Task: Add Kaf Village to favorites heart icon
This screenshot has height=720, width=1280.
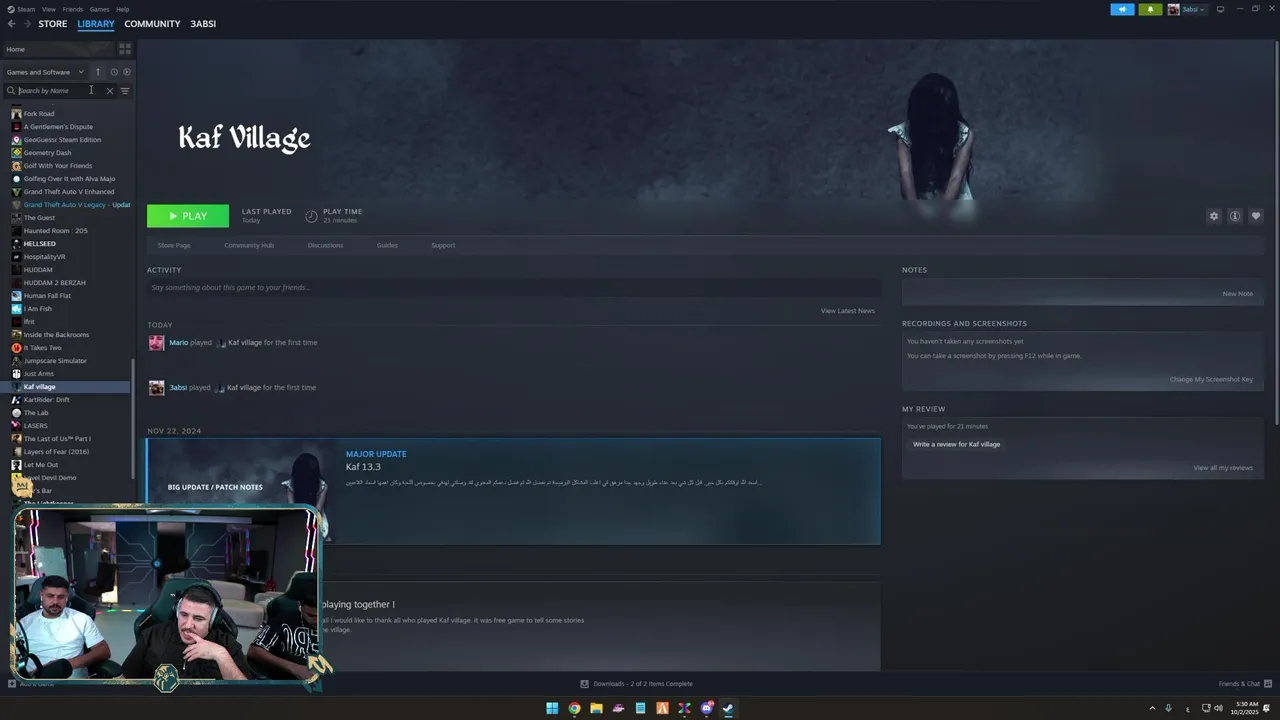Action: tap(1256, 216)
